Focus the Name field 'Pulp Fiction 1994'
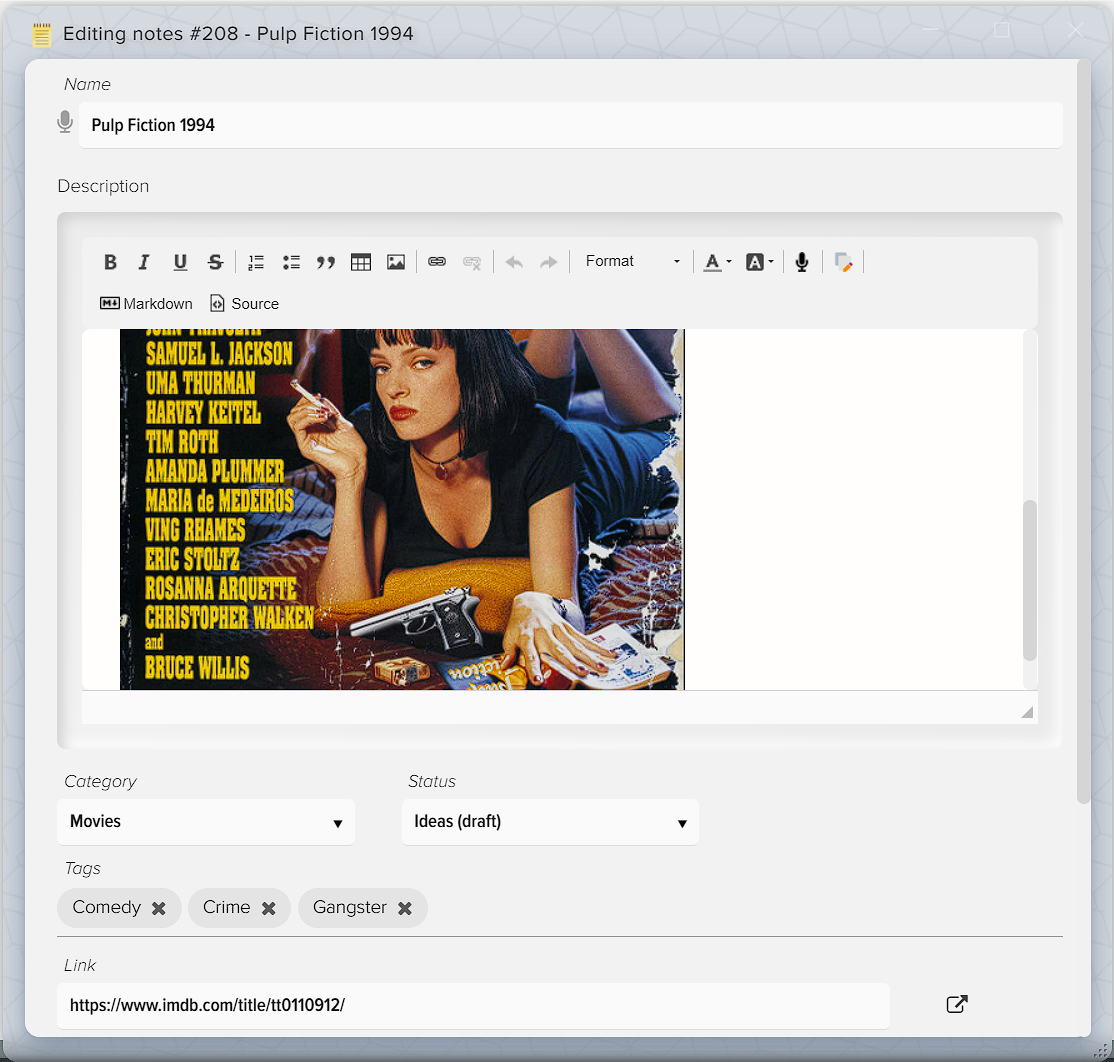The height and width of the screenshot is (1062, 1114). (x=570, y=125)
